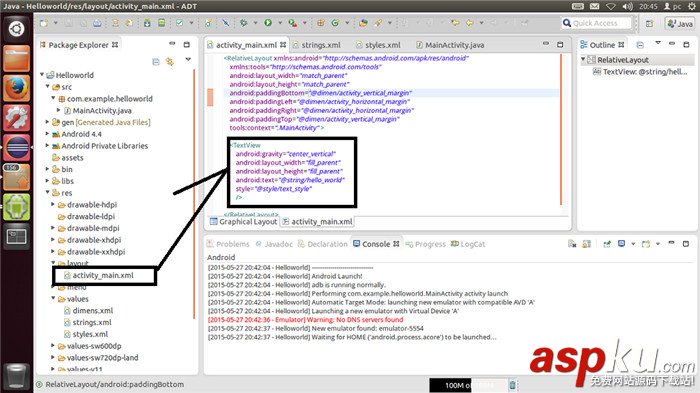Viewport: 700px width, 393px height.
Task: Expand the Android 4.4 library node
Action: (x=47, y=134)
